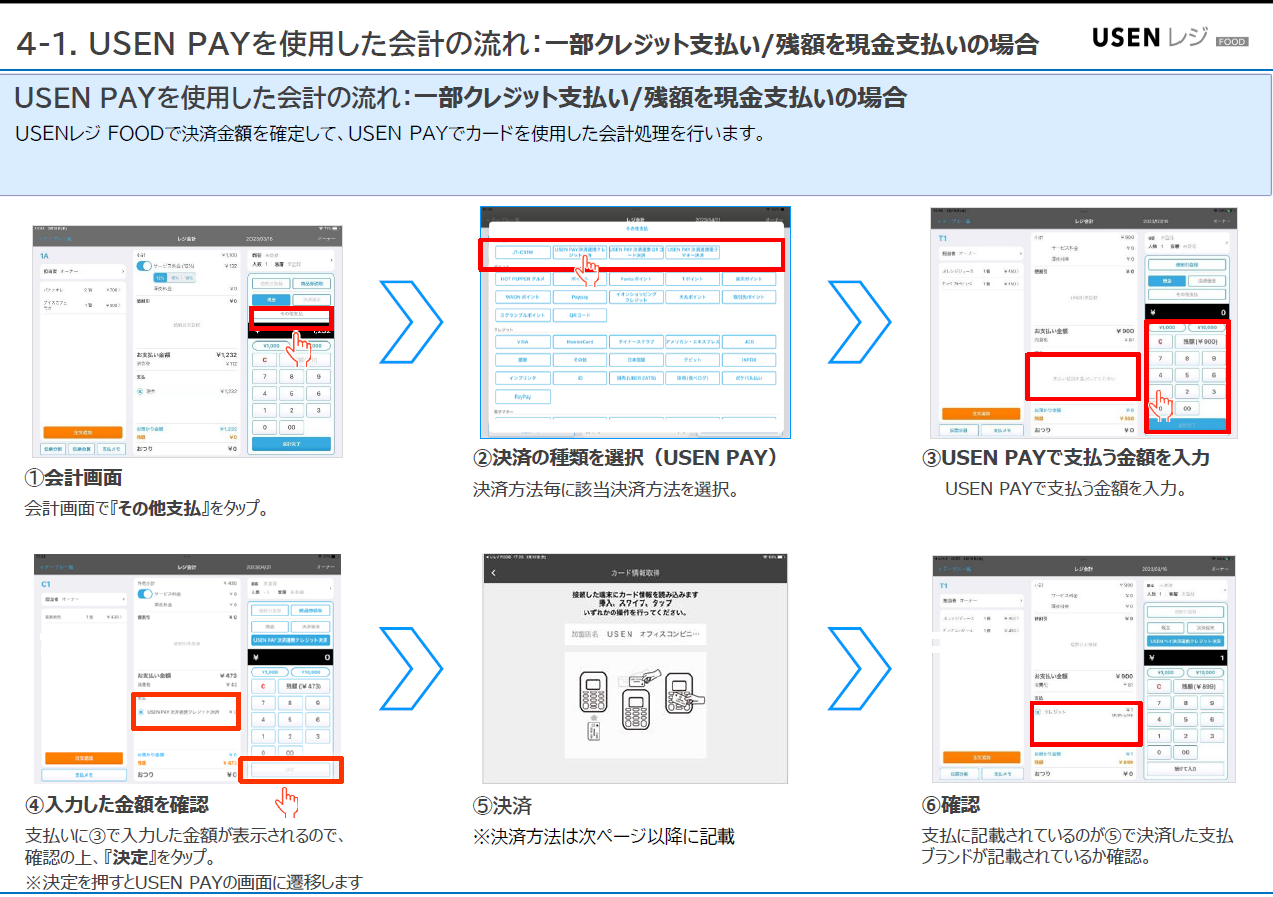This screenshot has height=897, width=1273.
Task: Choose Paypay in points section
Action: click(x=580, y=297)
